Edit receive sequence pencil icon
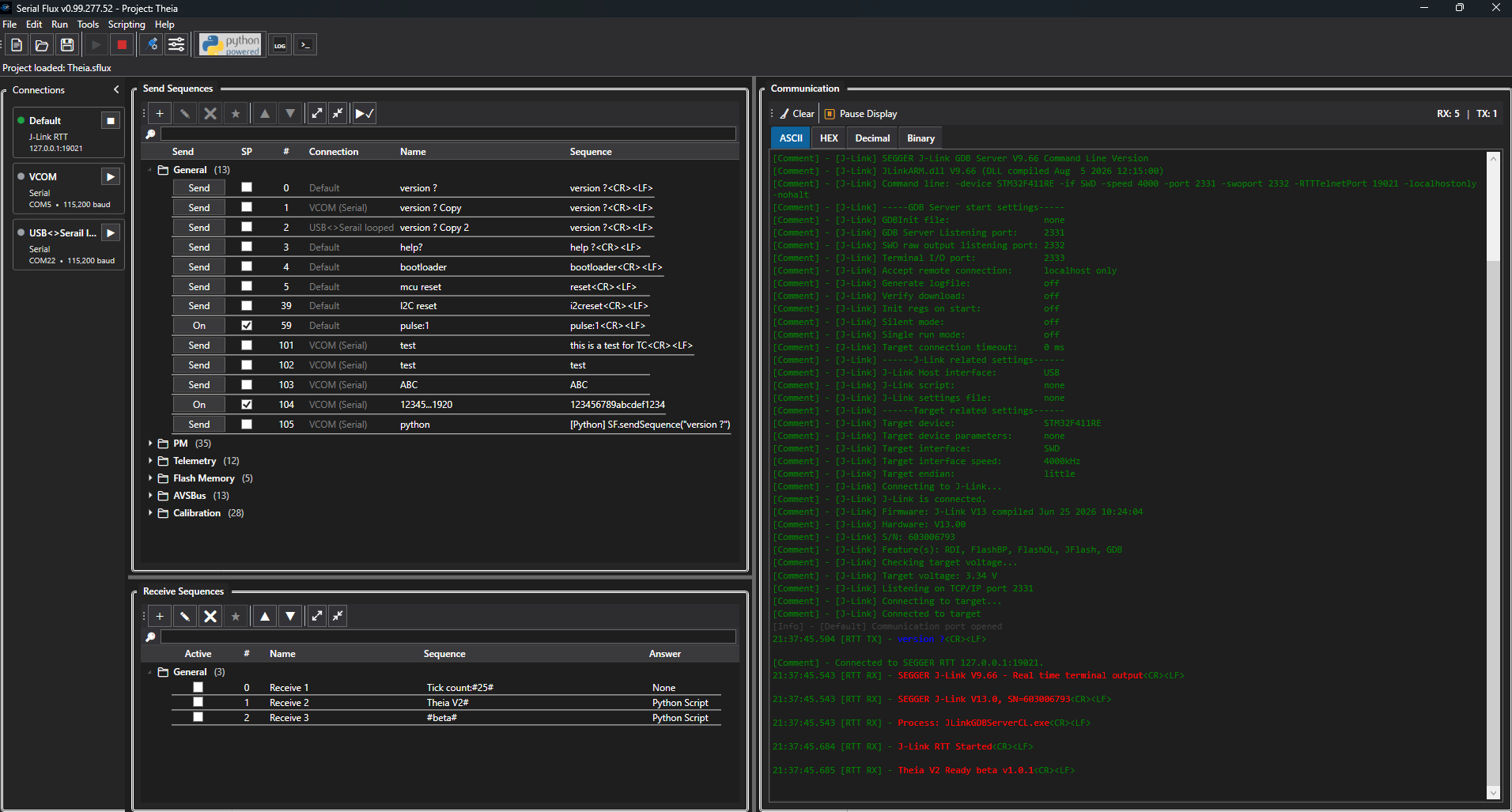The image size is (1512, 812). click(185, 616)
